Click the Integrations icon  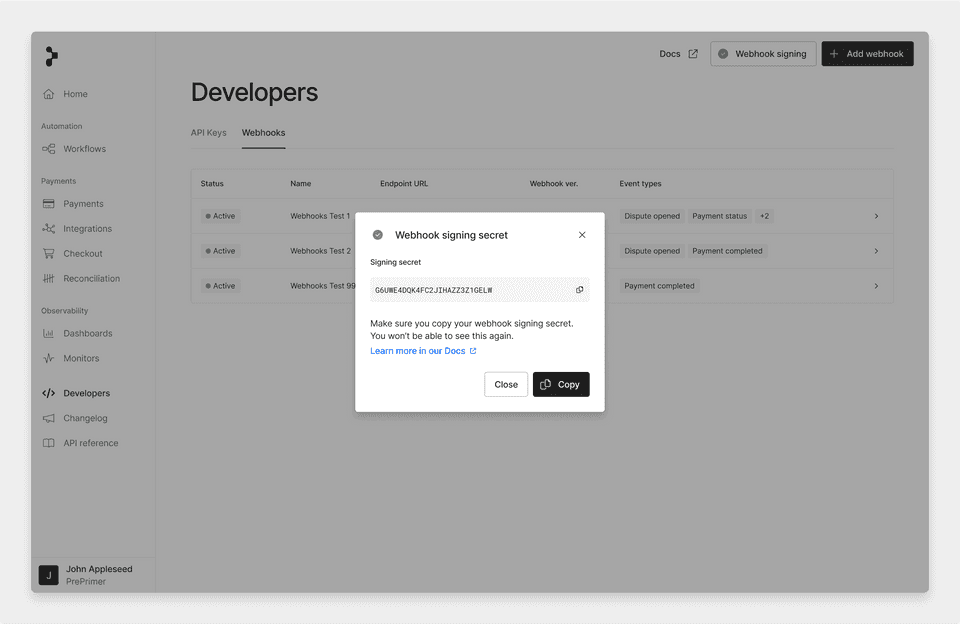[x=48, y=228]
